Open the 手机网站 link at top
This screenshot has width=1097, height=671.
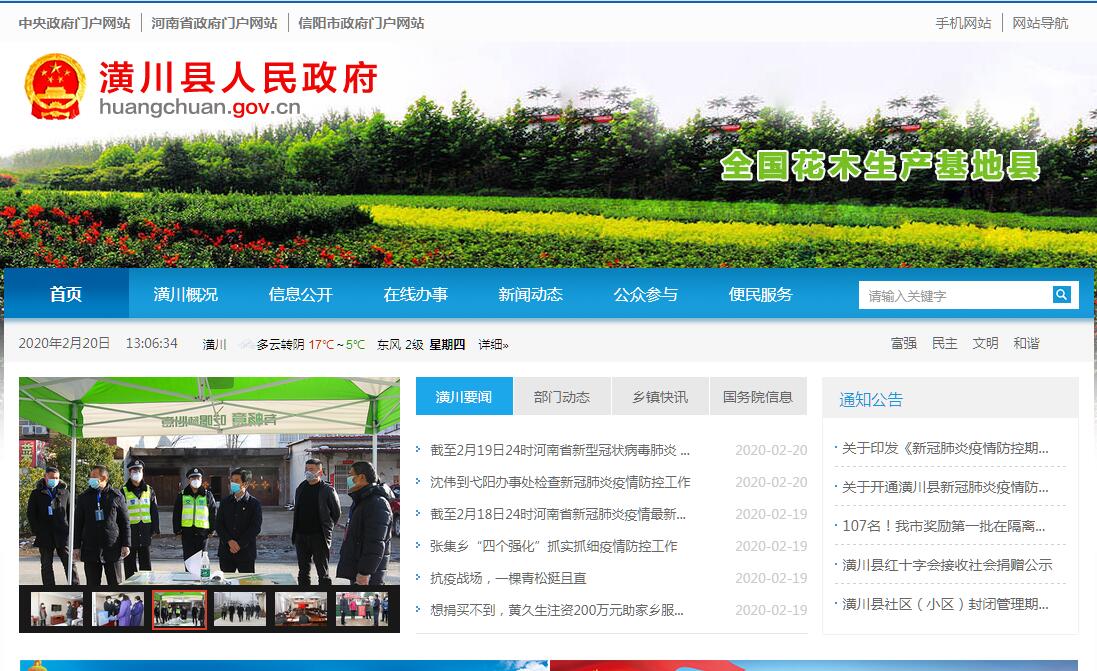[963, 23]
